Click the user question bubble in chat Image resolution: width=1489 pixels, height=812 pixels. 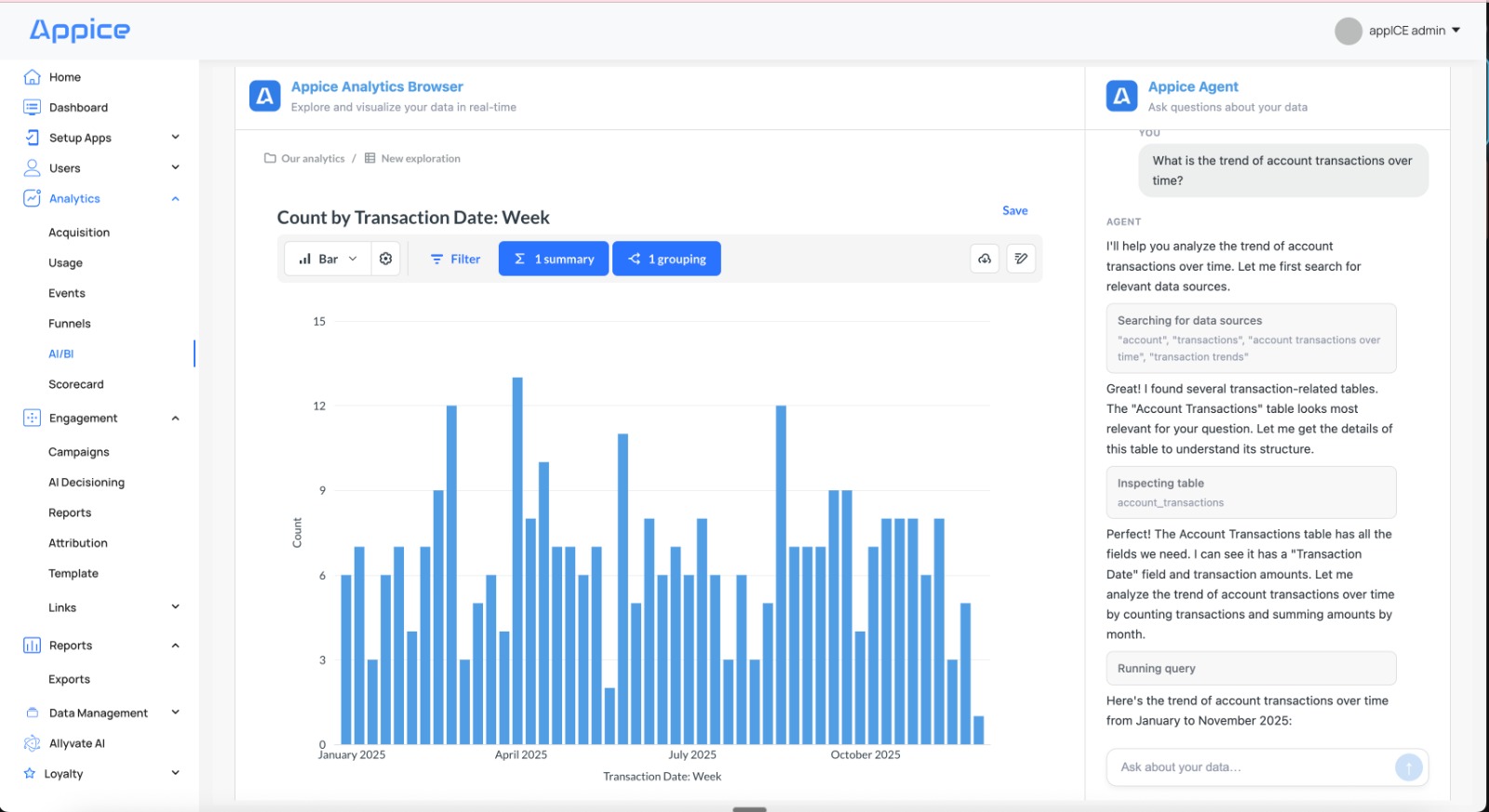[x=1283, y=170]
